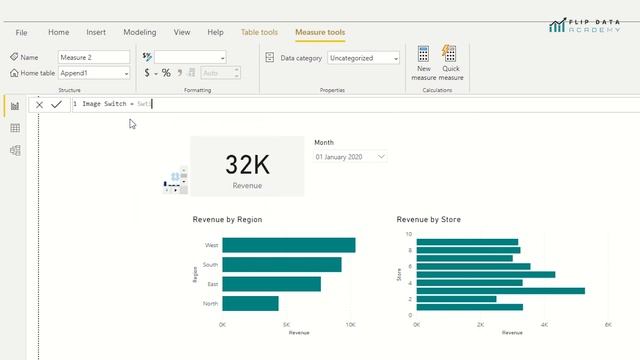This screenshot has height=360, width=640.
Task: Switch to the Home ribbon tab
Action: coord(58,32)
